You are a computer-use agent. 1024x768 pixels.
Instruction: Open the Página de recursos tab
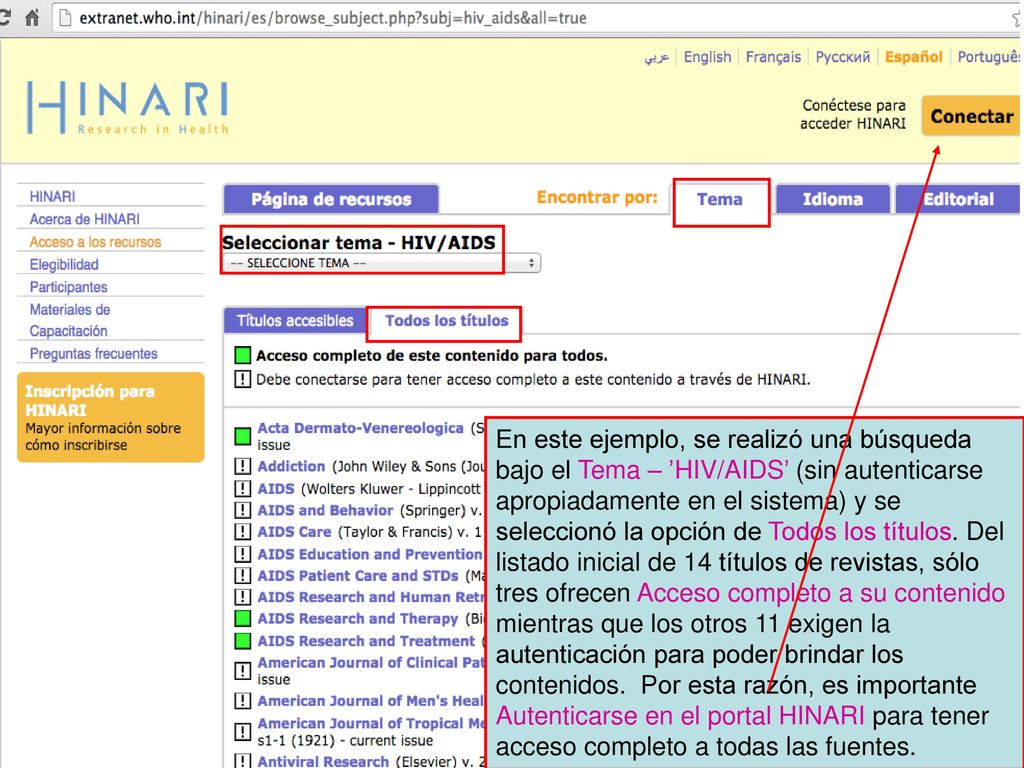(x=331, y=199)
